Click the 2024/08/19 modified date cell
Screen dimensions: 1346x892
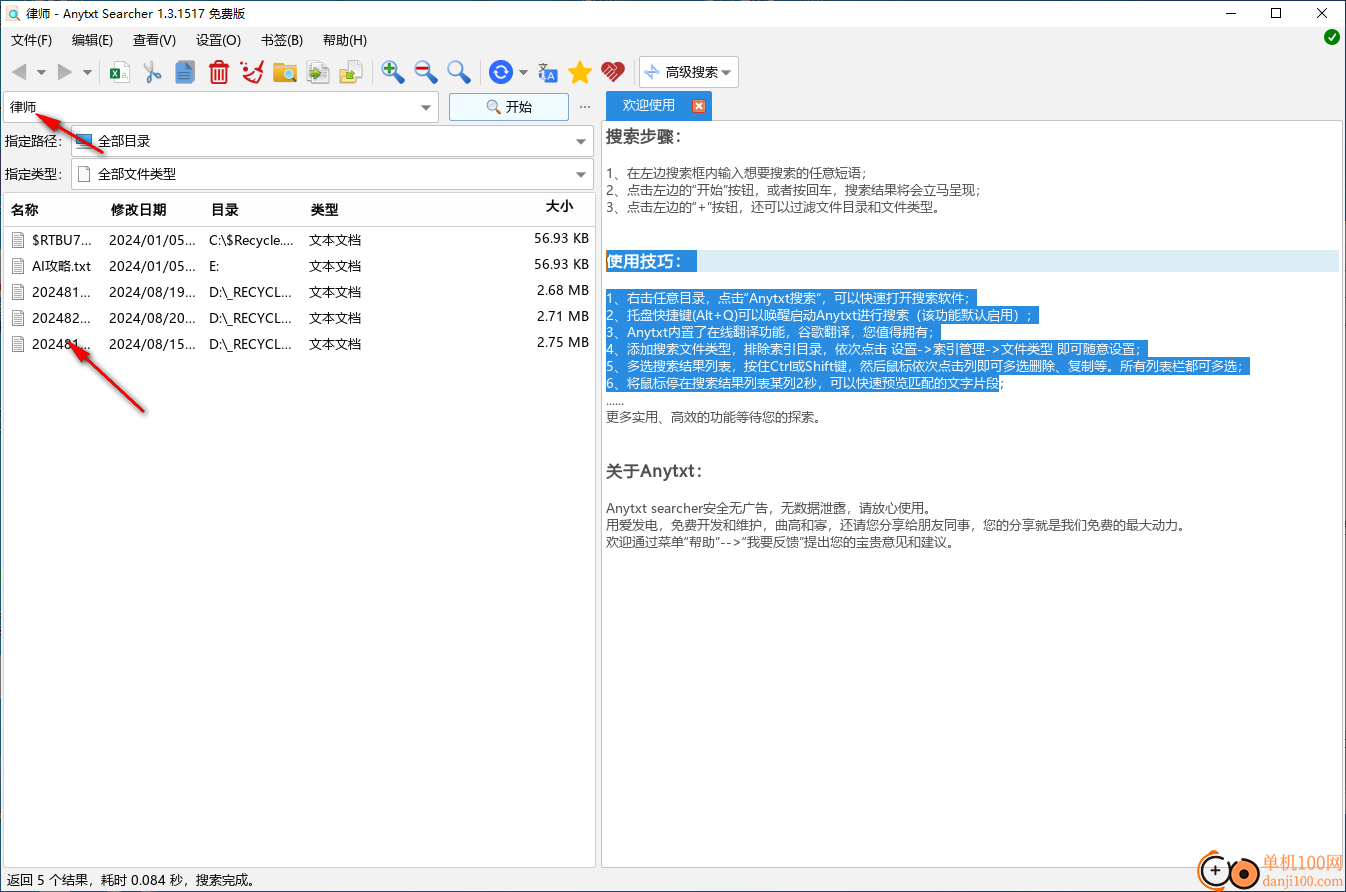click(153, 292)
